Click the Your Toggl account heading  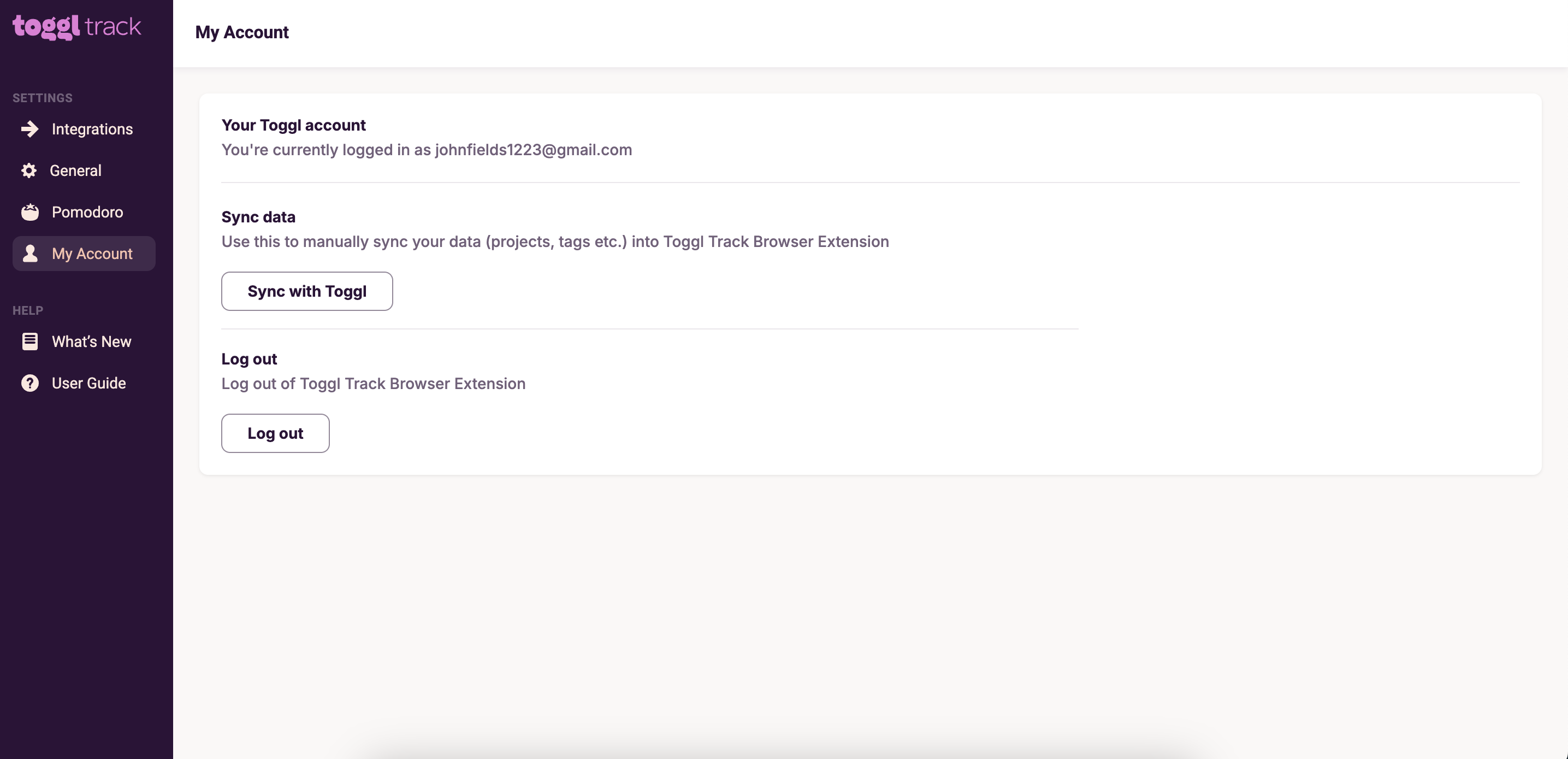pos(293,126)
